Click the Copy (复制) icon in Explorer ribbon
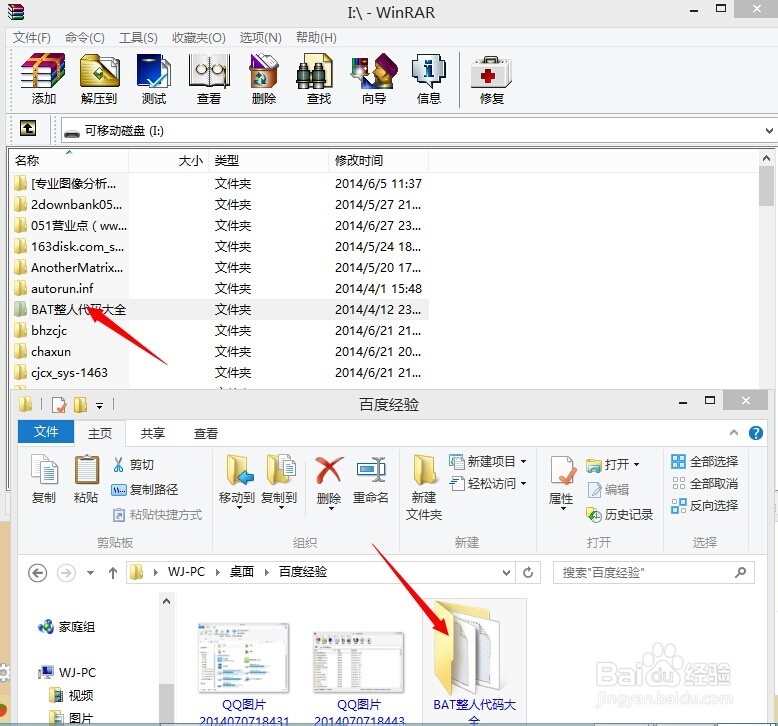The image size is (778, 726). click(x=44, y=478)
